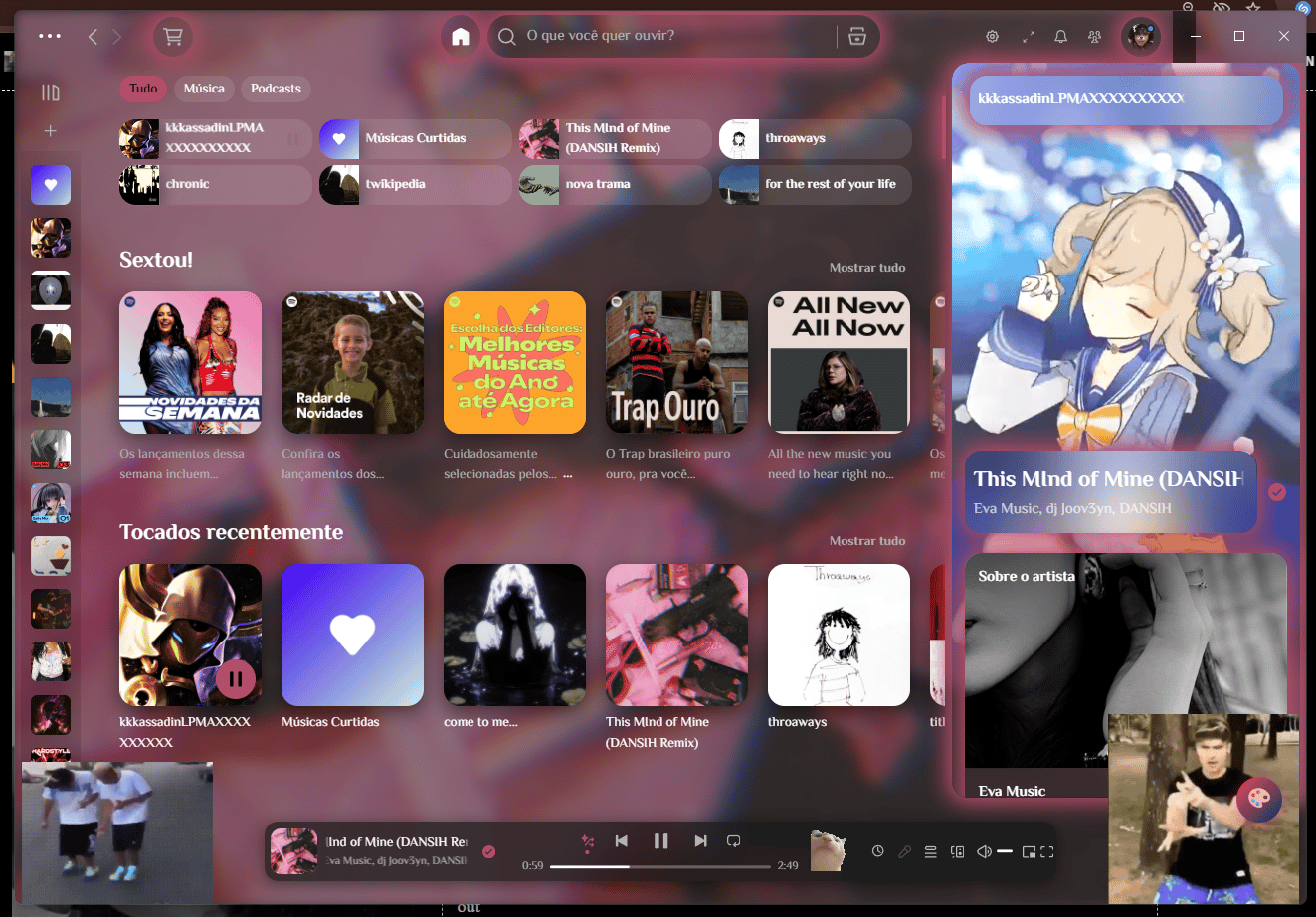This screenshot has width=1316, height=917.
Task: Toggle repeat mode
Action: 734,841
